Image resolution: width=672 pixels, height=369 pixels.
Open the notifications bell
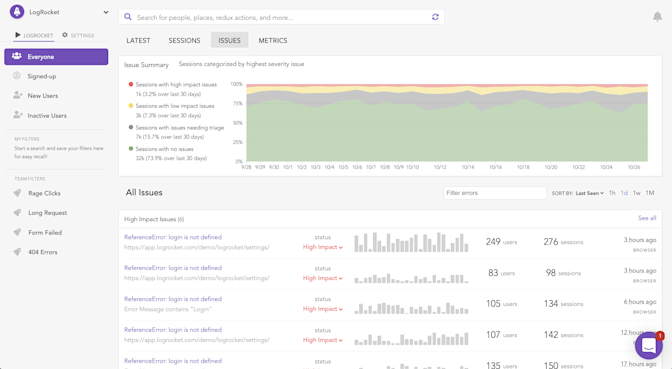(657, 17)
